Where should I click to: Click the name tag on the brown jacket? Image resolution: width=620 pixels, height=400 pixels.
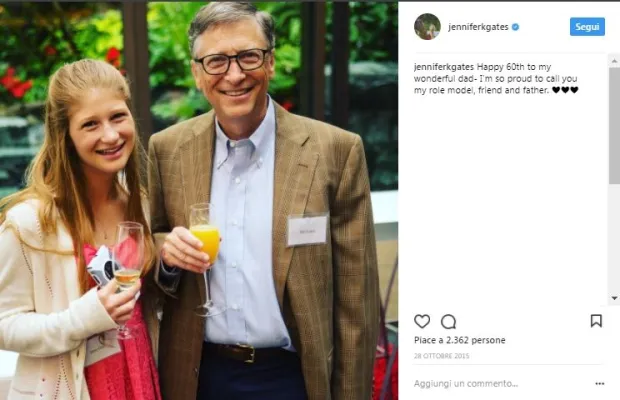click(306, 230)
